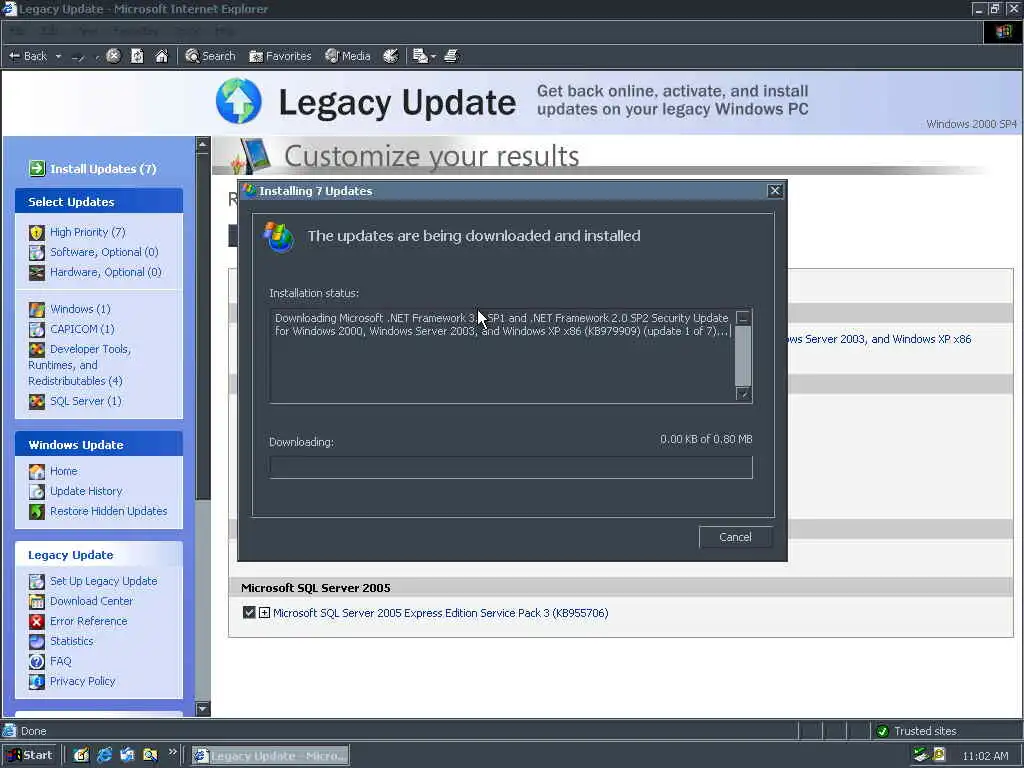Filter by CAPICOM (1) category
This screenshot has width=1024, height=768.
(x=82, y=328)
